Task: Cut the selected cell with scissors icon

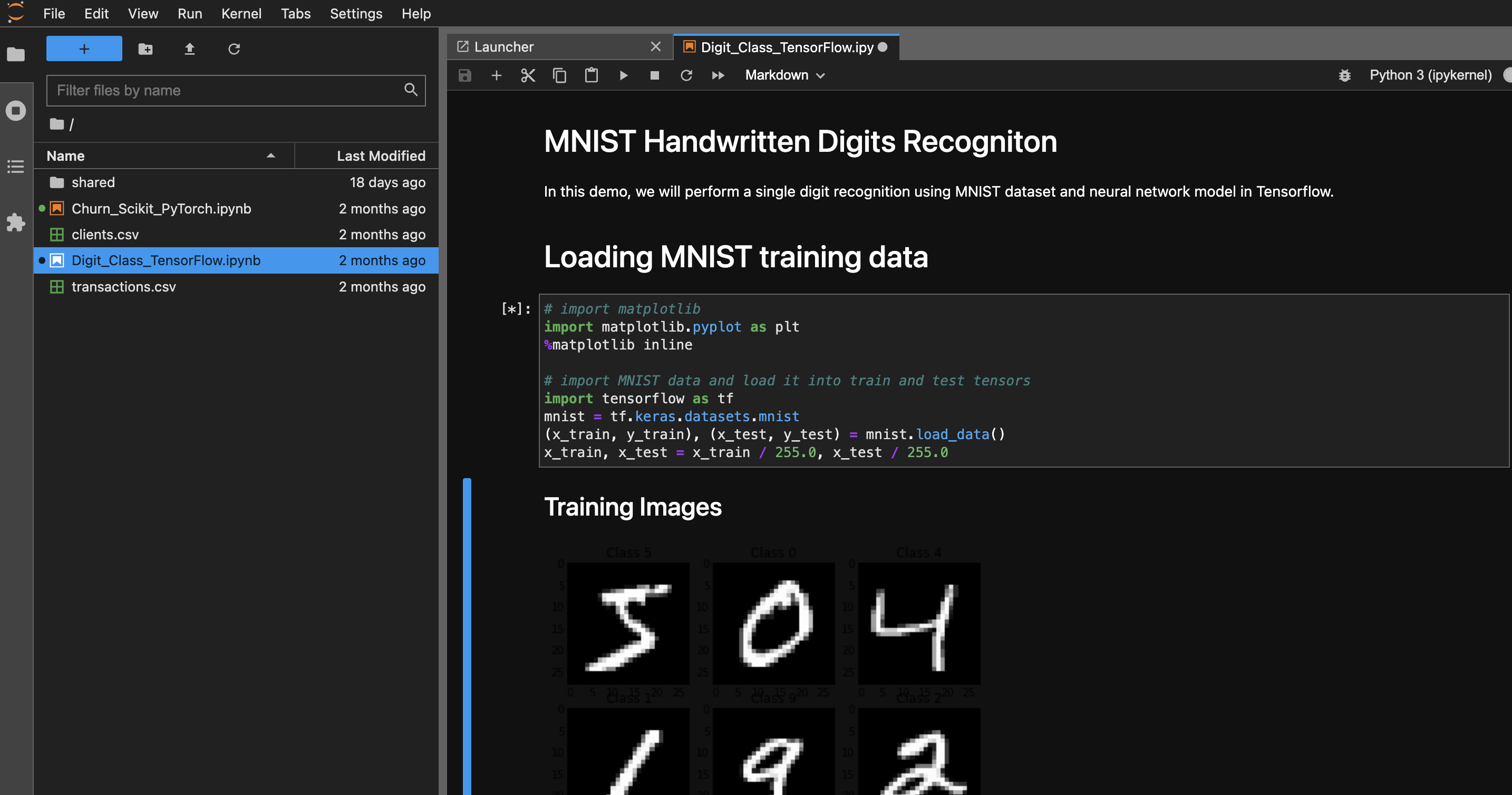Action: [x=528, y=75]
